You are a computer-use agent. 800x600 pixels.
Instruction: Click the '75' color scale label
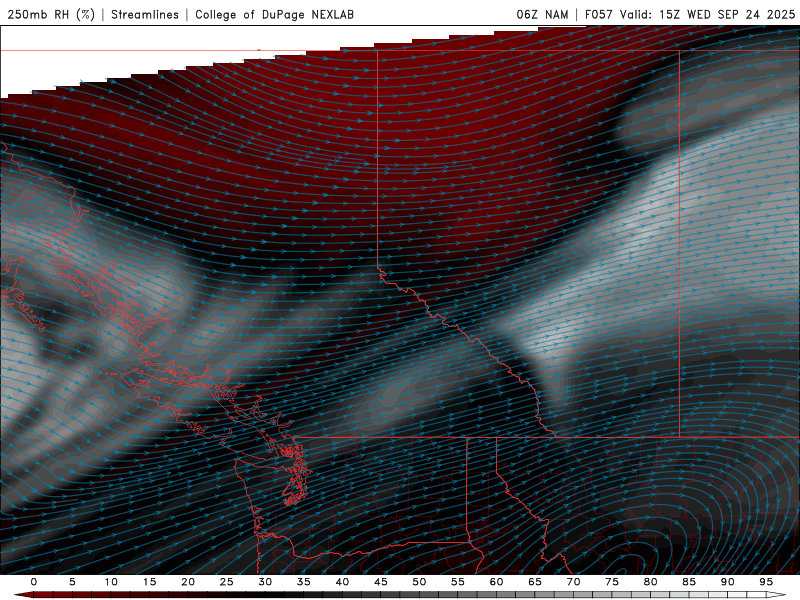(612, 582)
